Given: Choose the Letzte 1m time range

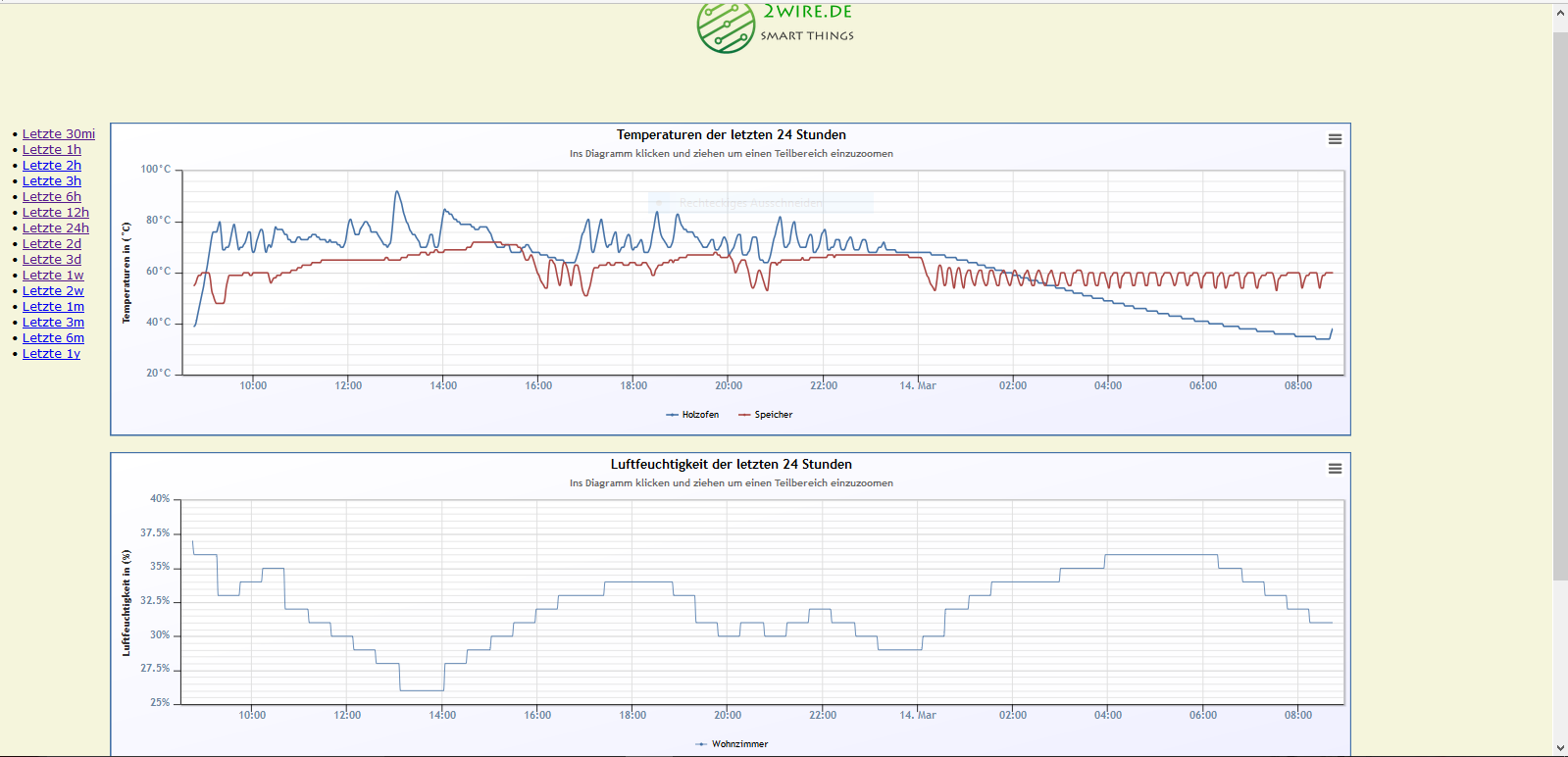Looking at the screenshot, I should click(x=53, y=307).
